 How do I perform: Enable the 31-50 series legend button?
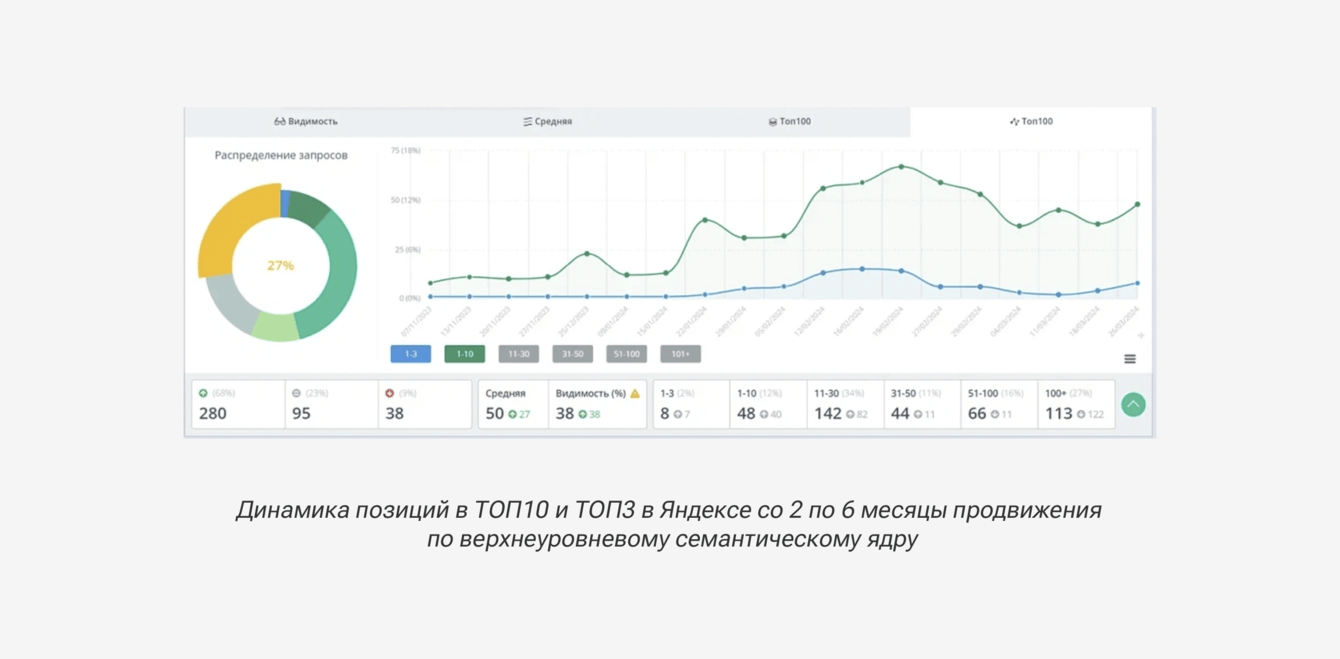click(x=573, y=354)
